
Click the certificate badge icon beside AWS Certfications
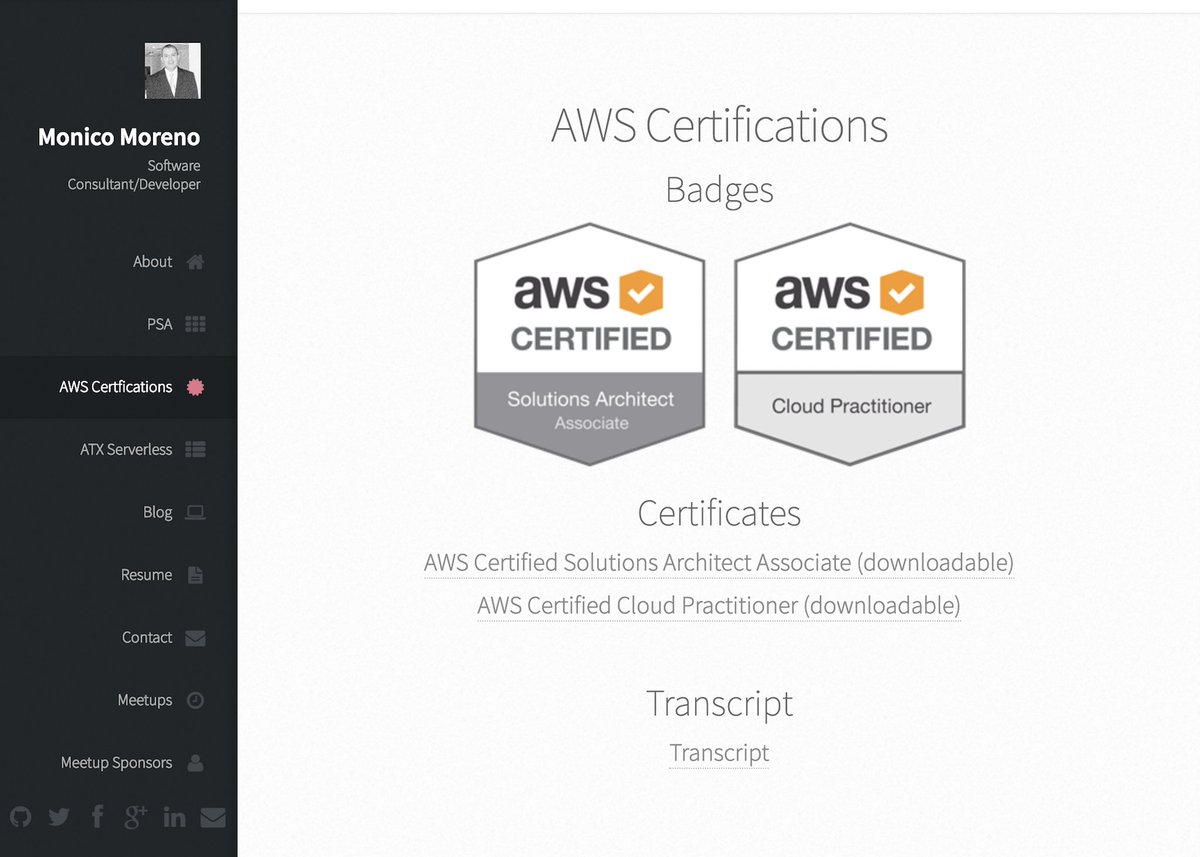[x=196, y=387]
